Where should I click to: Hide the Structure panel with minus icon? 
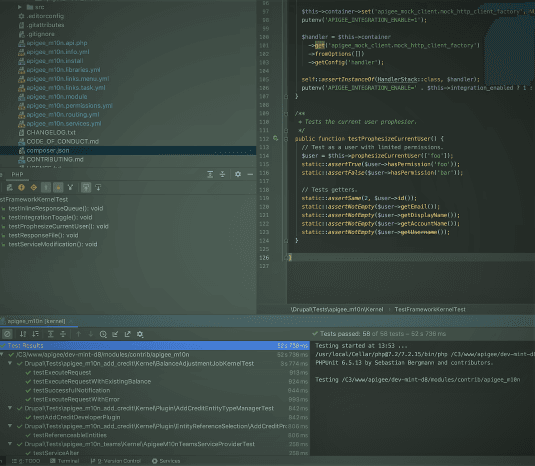(250, 174)
